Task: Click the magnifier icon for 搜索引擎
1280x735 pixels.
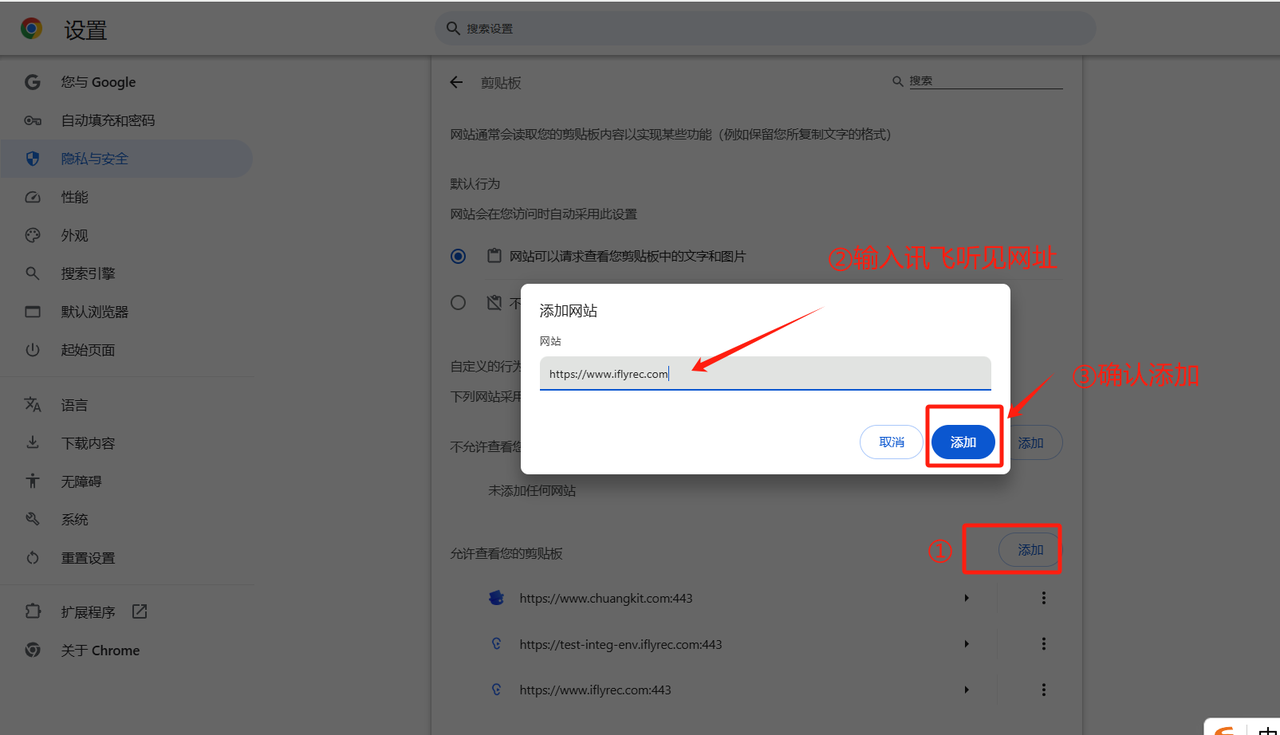Action: click(x=33, y=273)
